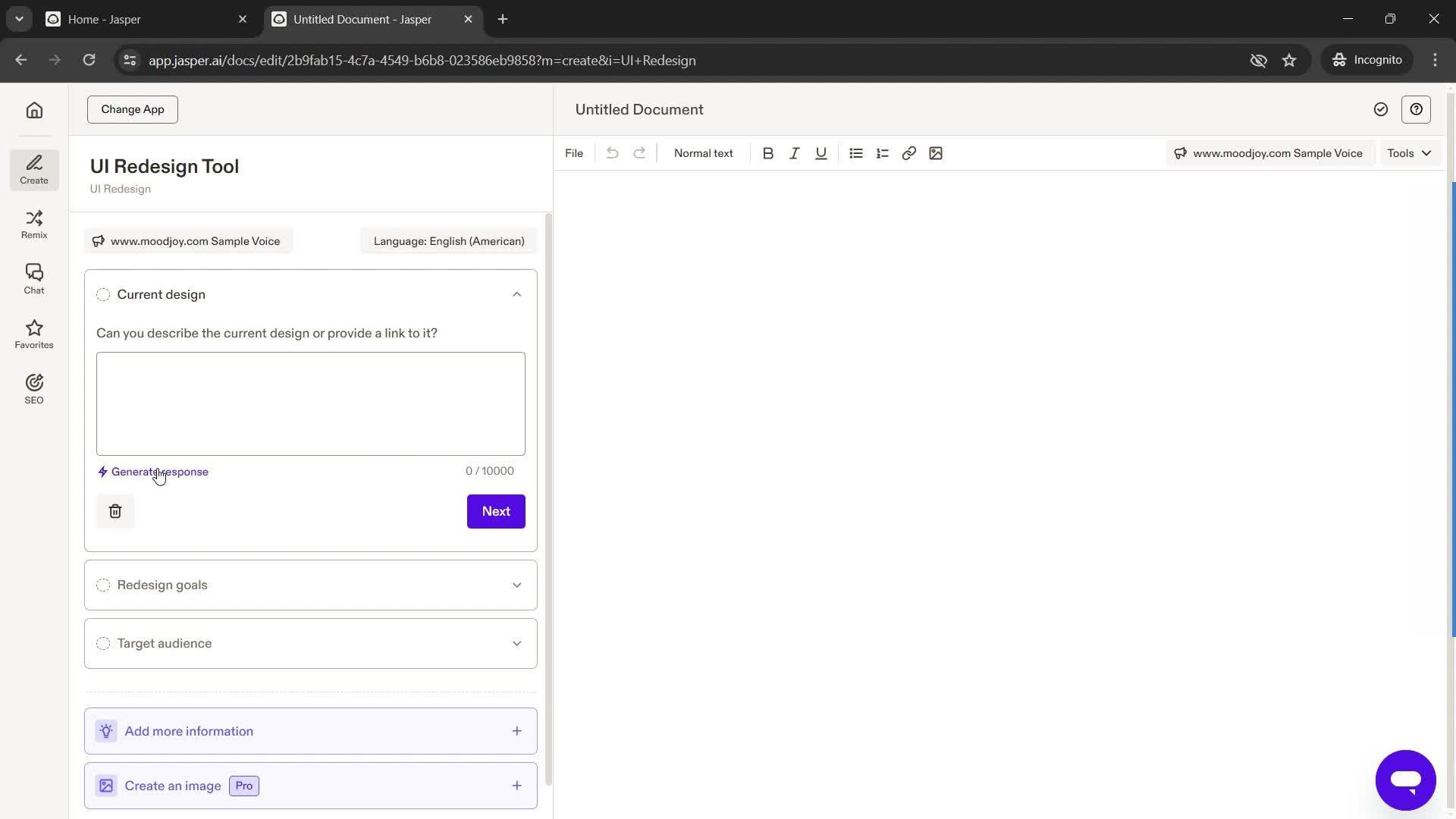Viewport: 1456px width, 819px height.
Task: Click the Insert image icon
Action: (x=936, y=153)
